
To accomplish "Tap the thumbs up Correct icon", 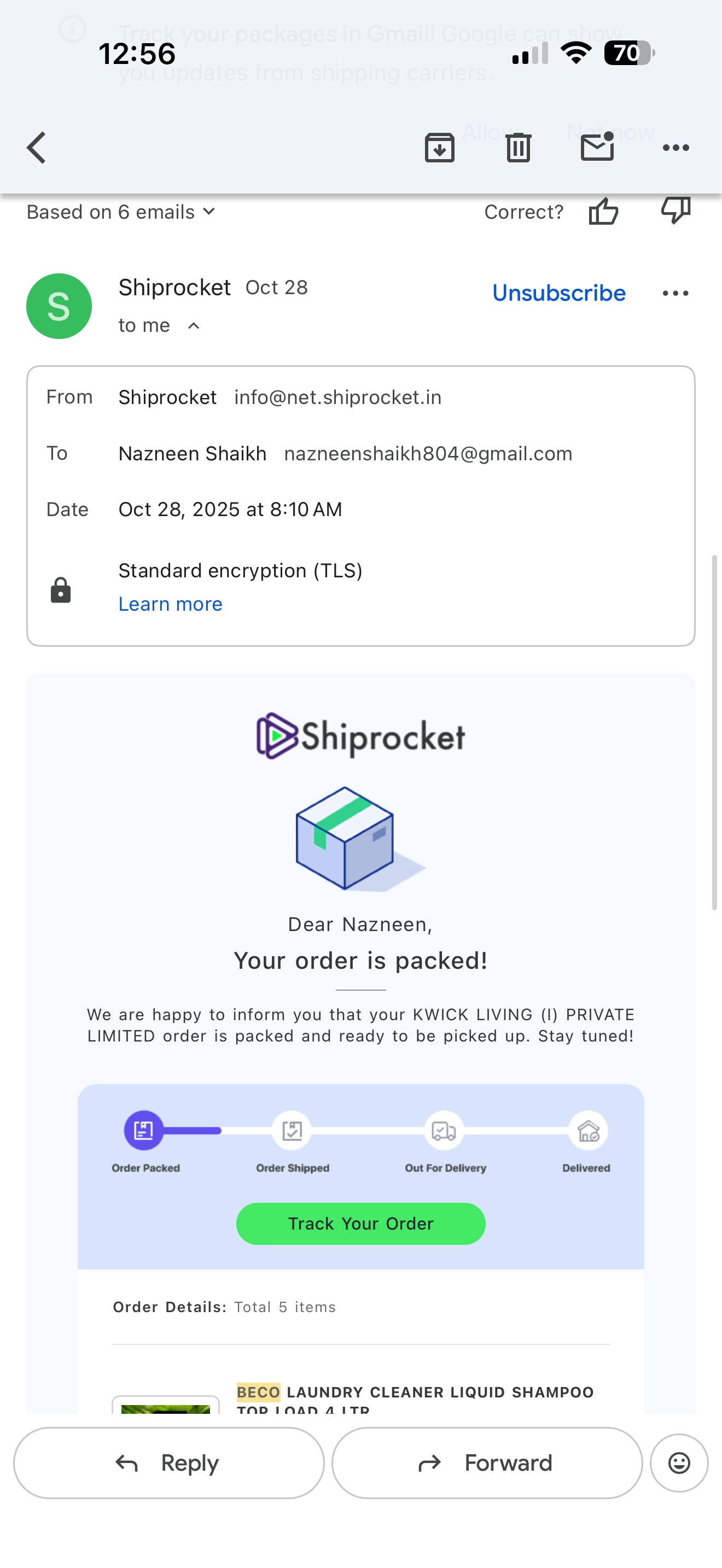I will 603,212.
